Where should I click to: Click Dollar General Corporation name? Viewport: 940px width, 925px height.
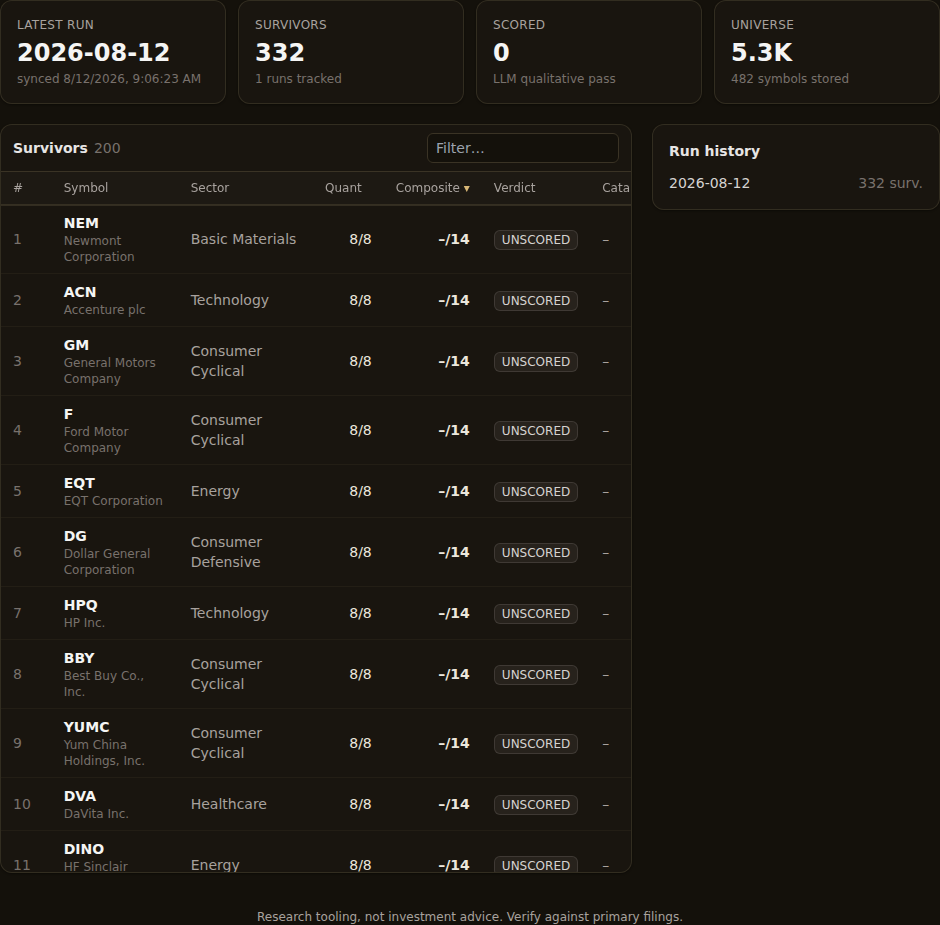107,562
